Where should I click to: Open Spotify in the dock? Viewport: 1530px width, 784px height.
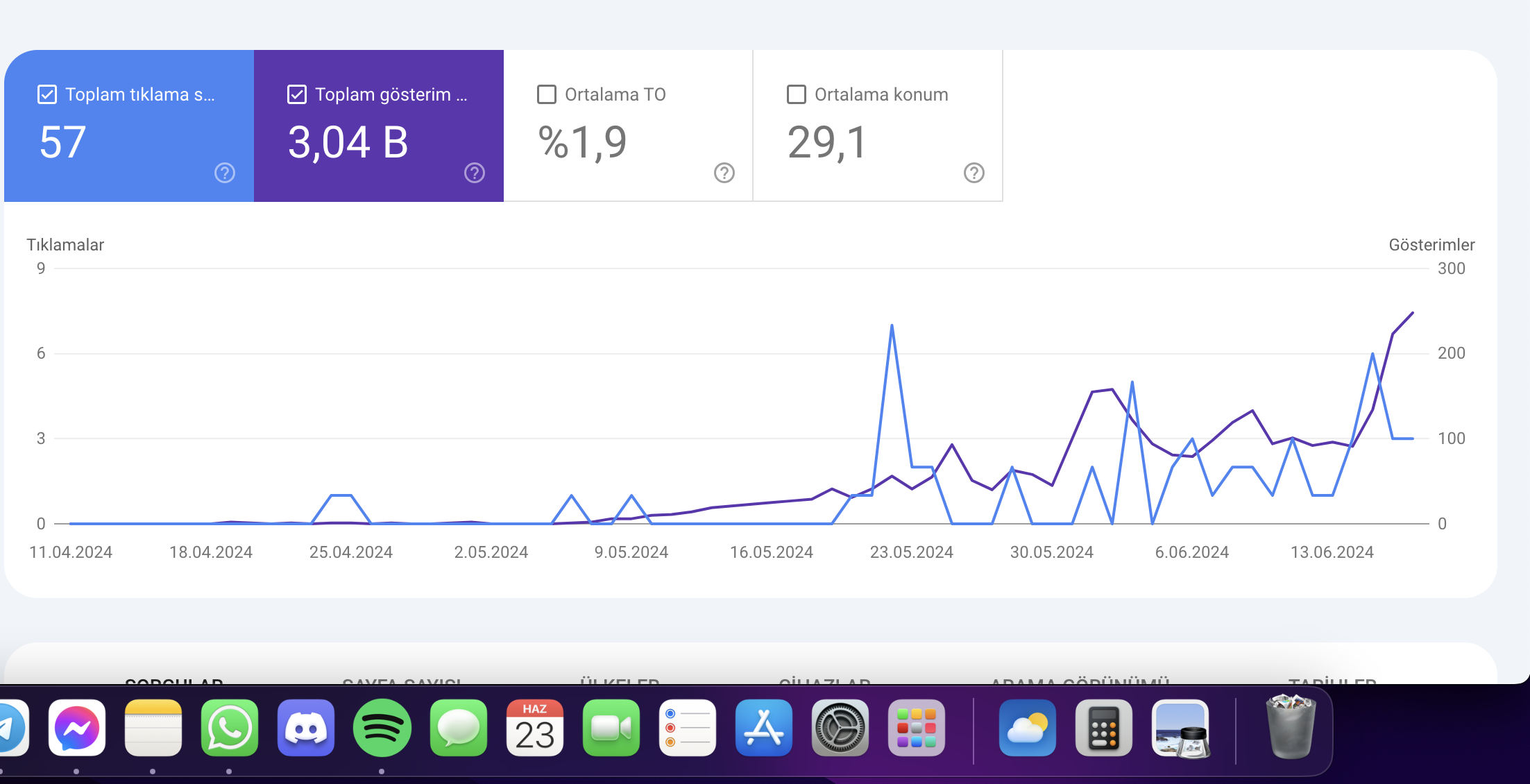tap(382, 728)
